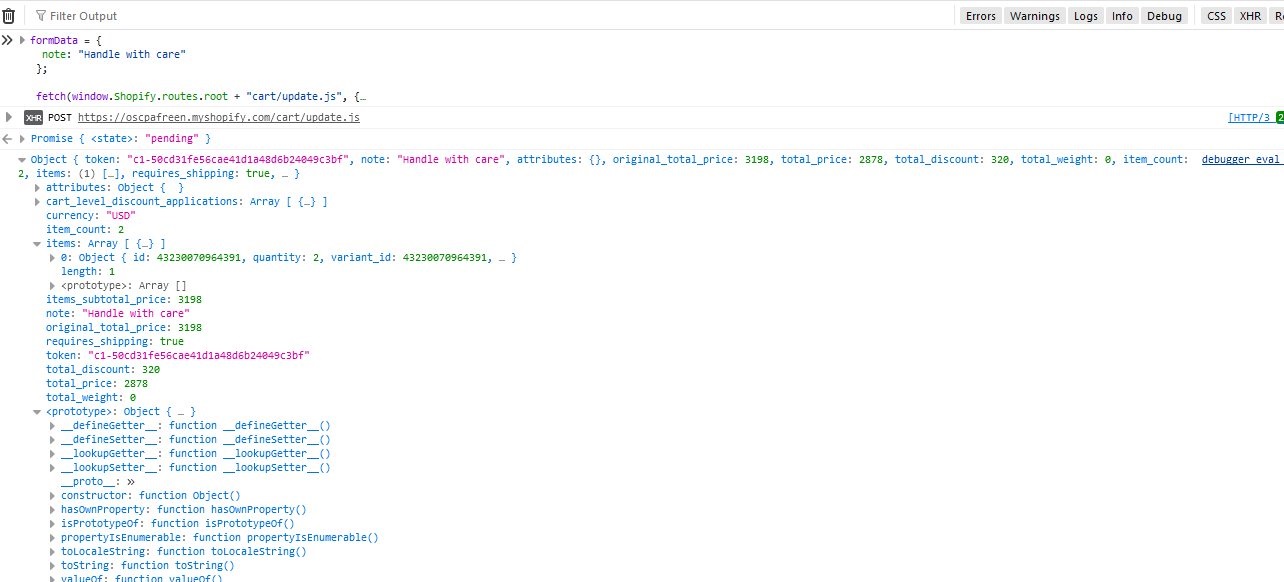Expand the attributes object
The image size is (1284, 582).
[38, 188]
